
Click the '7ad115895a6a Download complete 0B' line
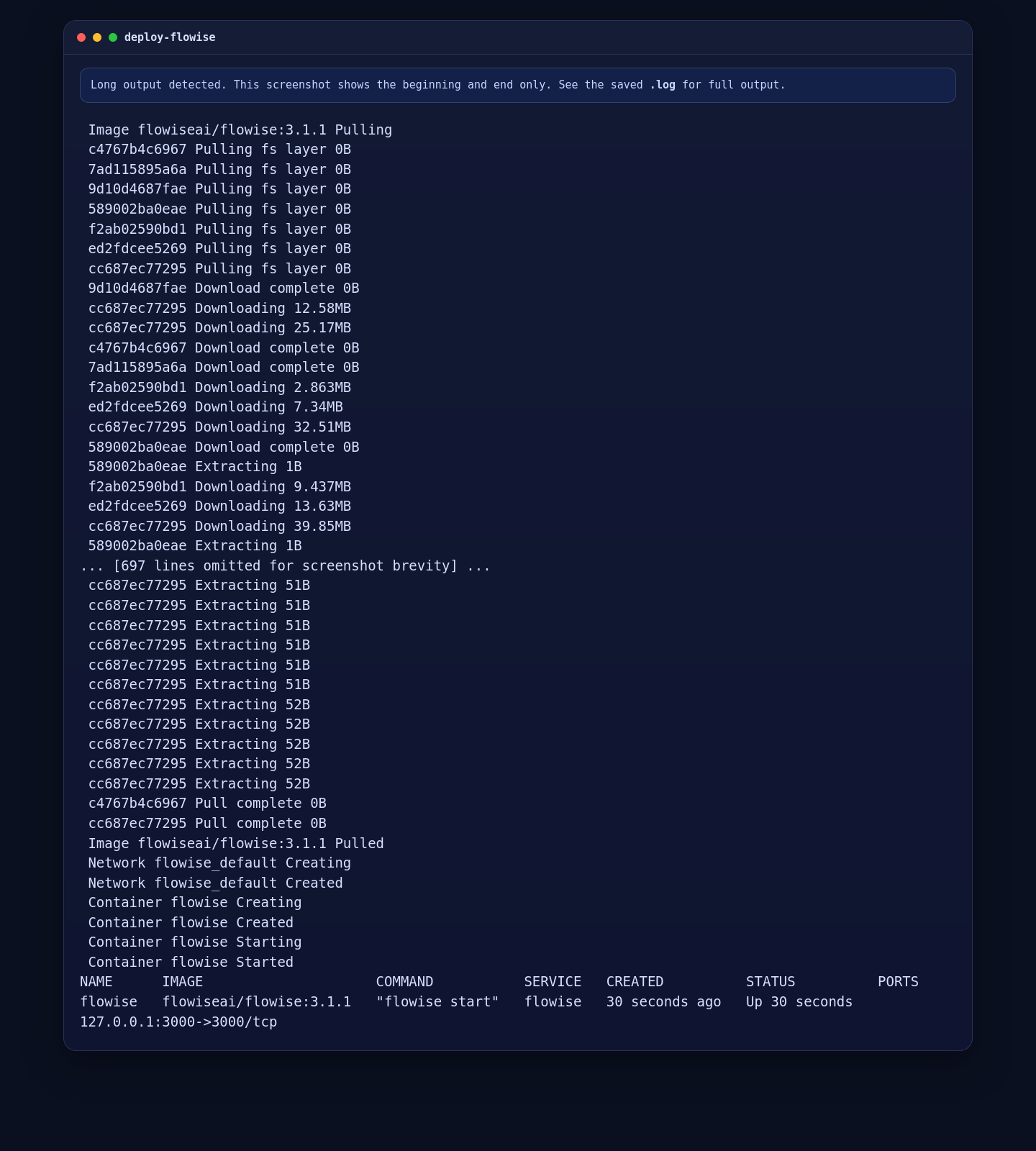pyautogui.click(x=224, y=368)
